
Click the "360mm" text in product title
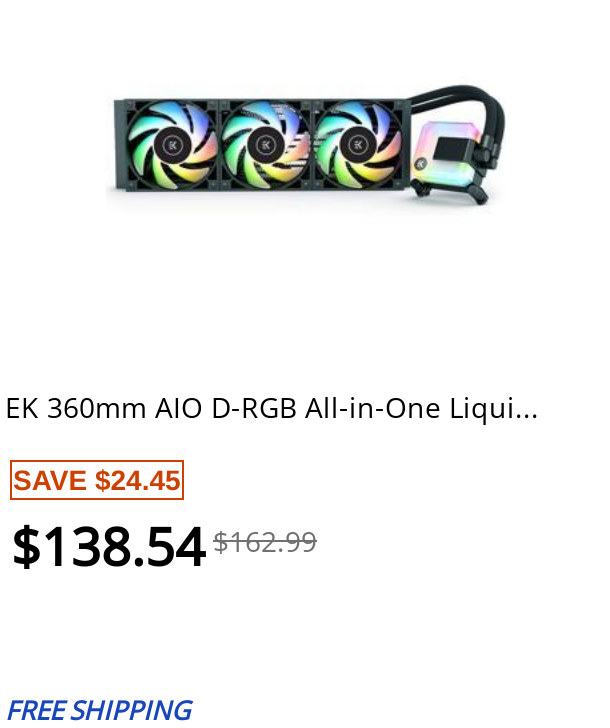[96, 408]
